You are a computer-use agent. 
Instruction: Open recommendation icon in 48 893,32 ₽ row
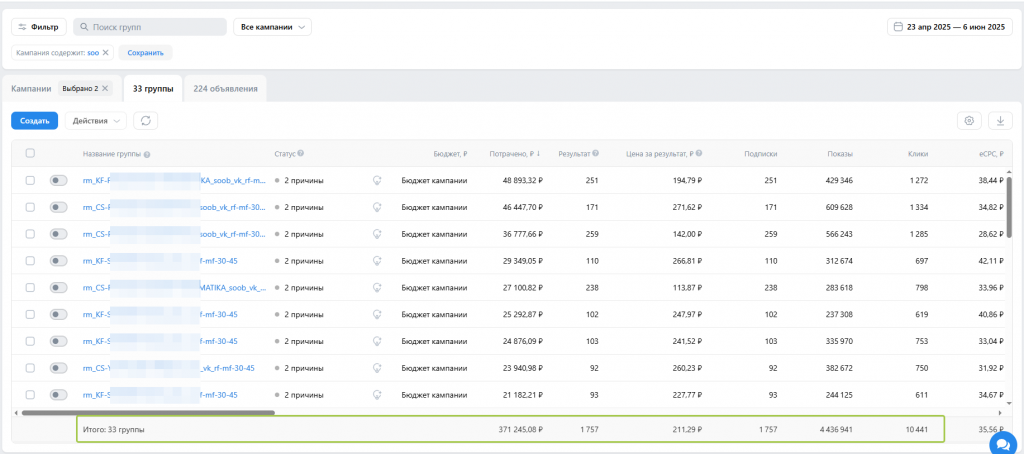click(x=377, y=180)
